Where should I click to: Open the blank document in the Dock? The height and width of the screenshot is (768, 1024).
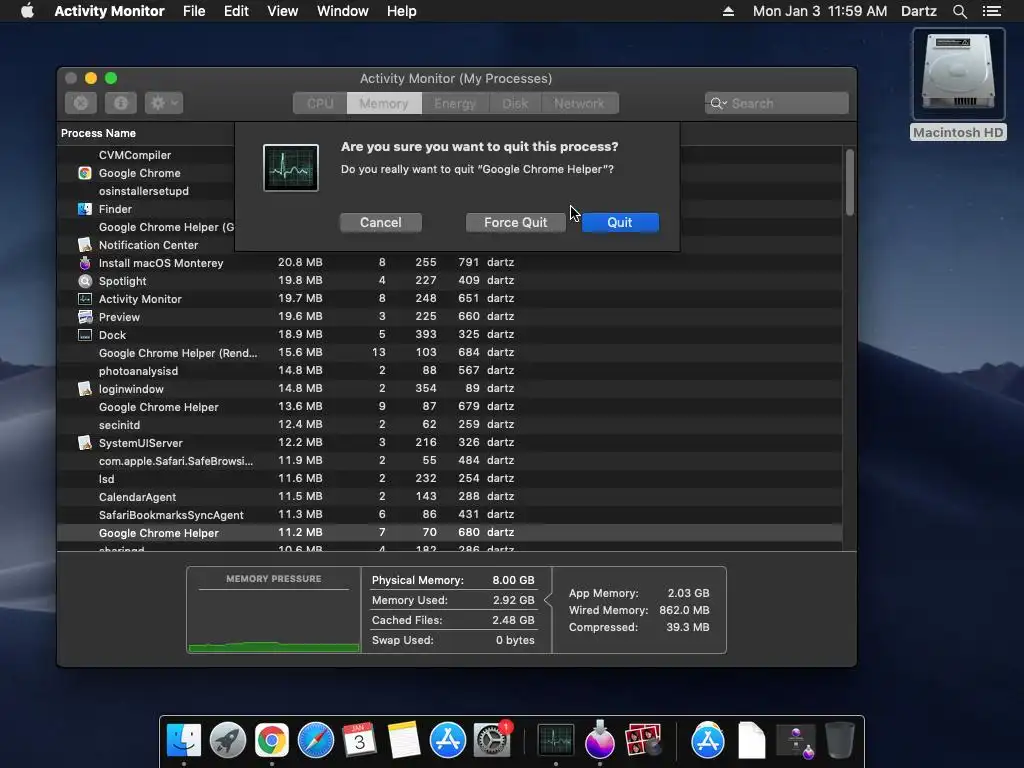click(x=752, y=741)
